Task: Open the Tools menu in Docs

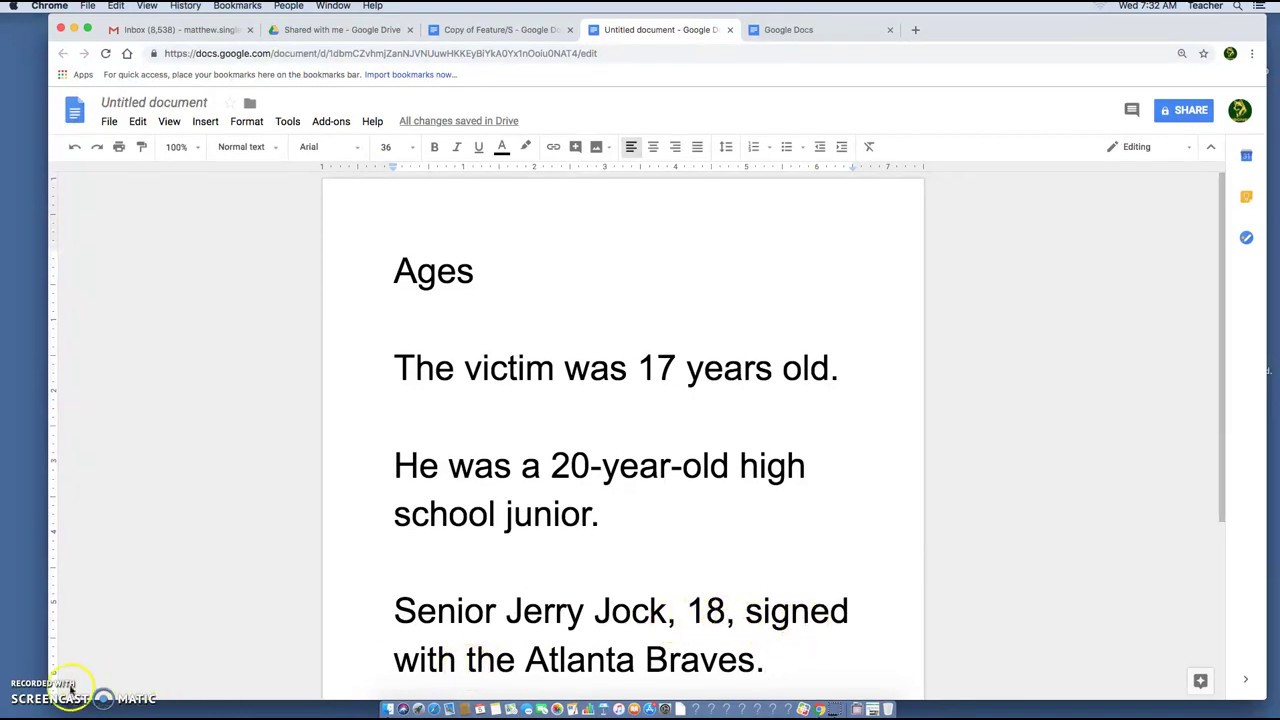Action: coord(287,121)
